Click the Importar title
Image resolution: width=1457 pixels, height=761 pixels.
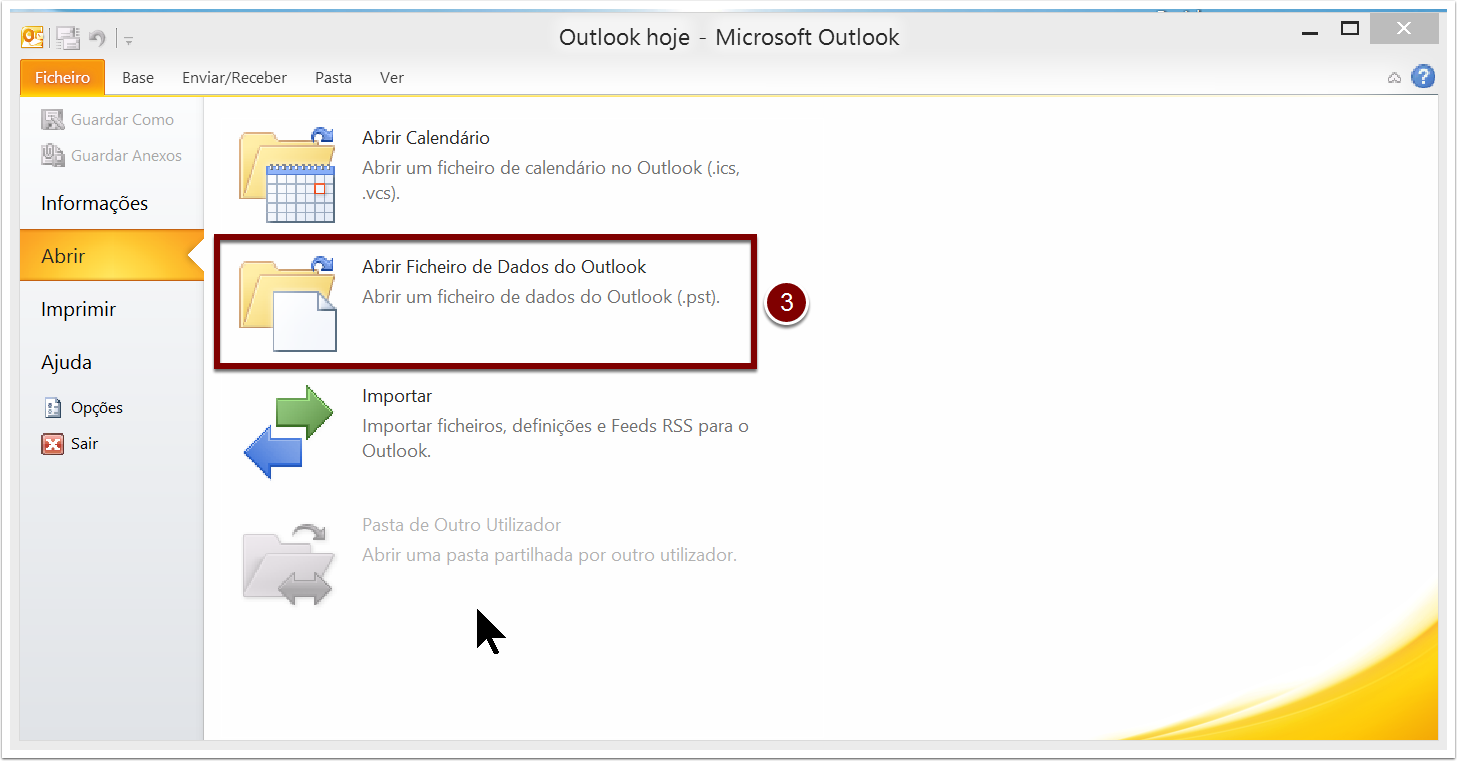coord(397,396)
